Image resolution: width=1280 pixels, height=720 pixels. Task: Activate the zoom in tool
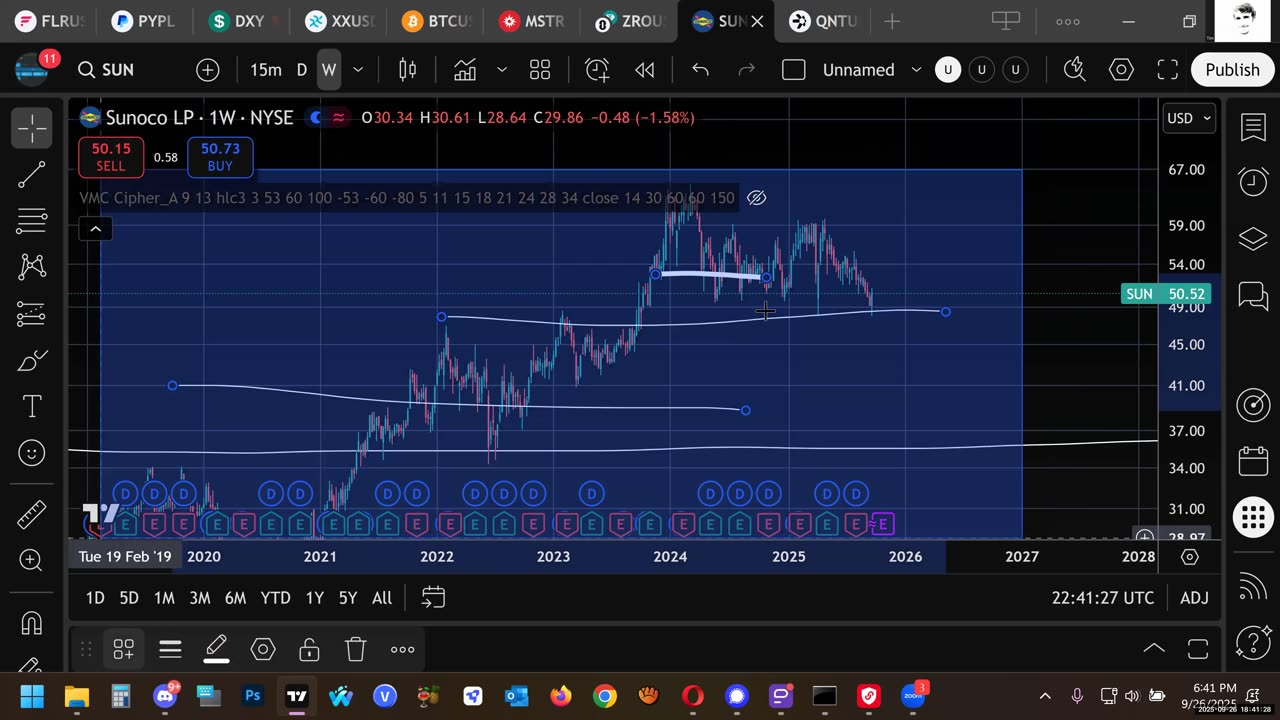coord(32,561)
